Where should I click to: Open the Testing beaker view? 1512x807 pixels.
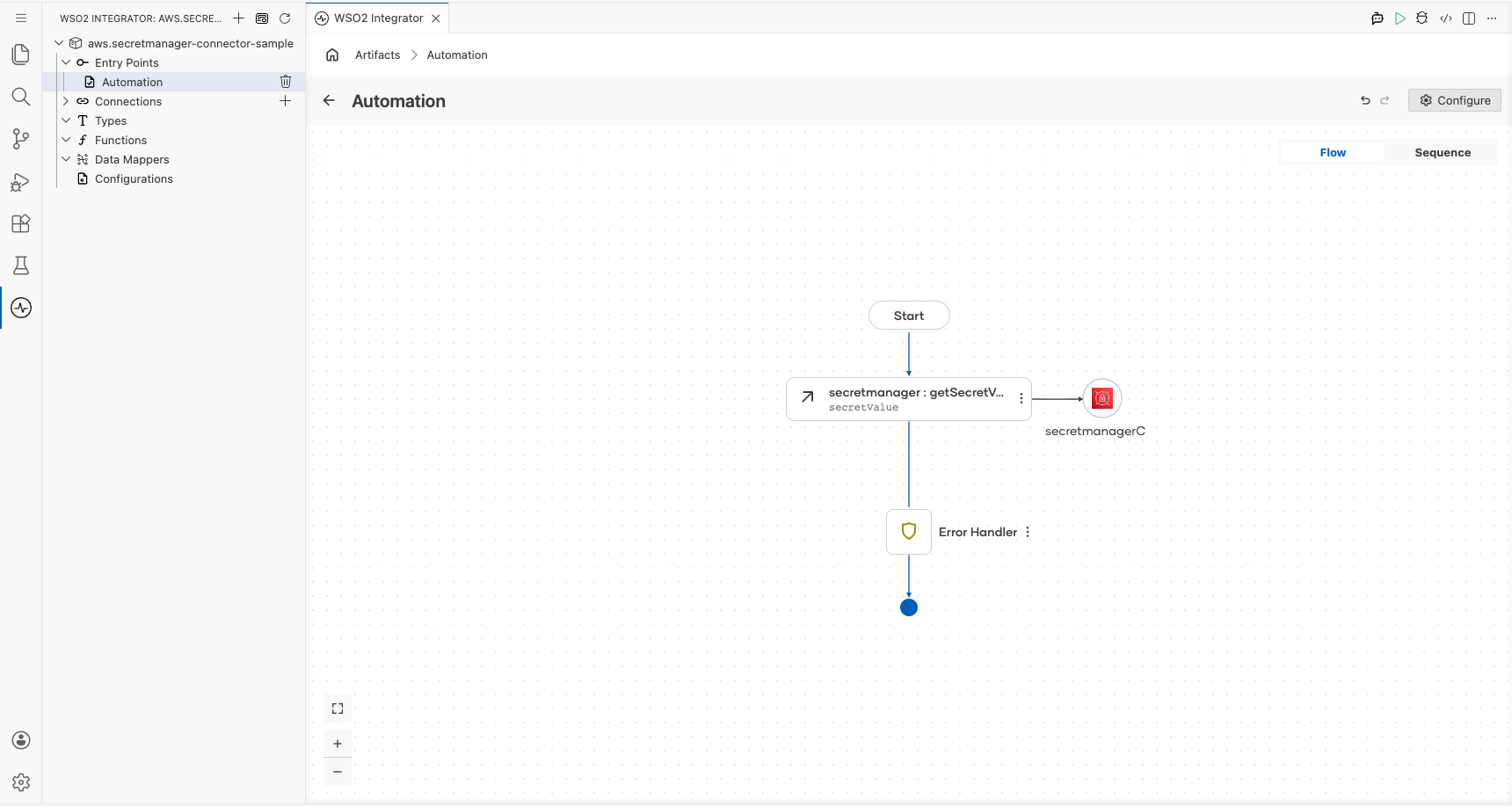pos(21,265)
